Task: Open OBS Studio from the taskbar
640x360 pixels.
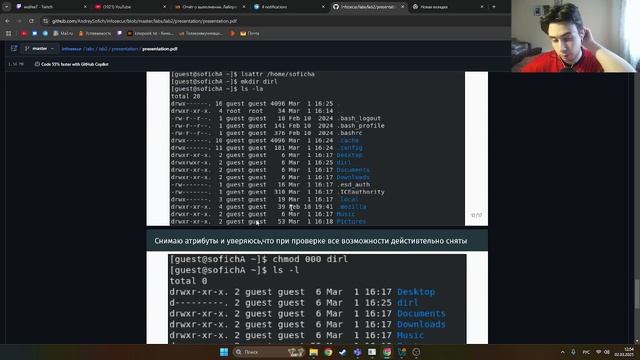Action: pos(416,352)
